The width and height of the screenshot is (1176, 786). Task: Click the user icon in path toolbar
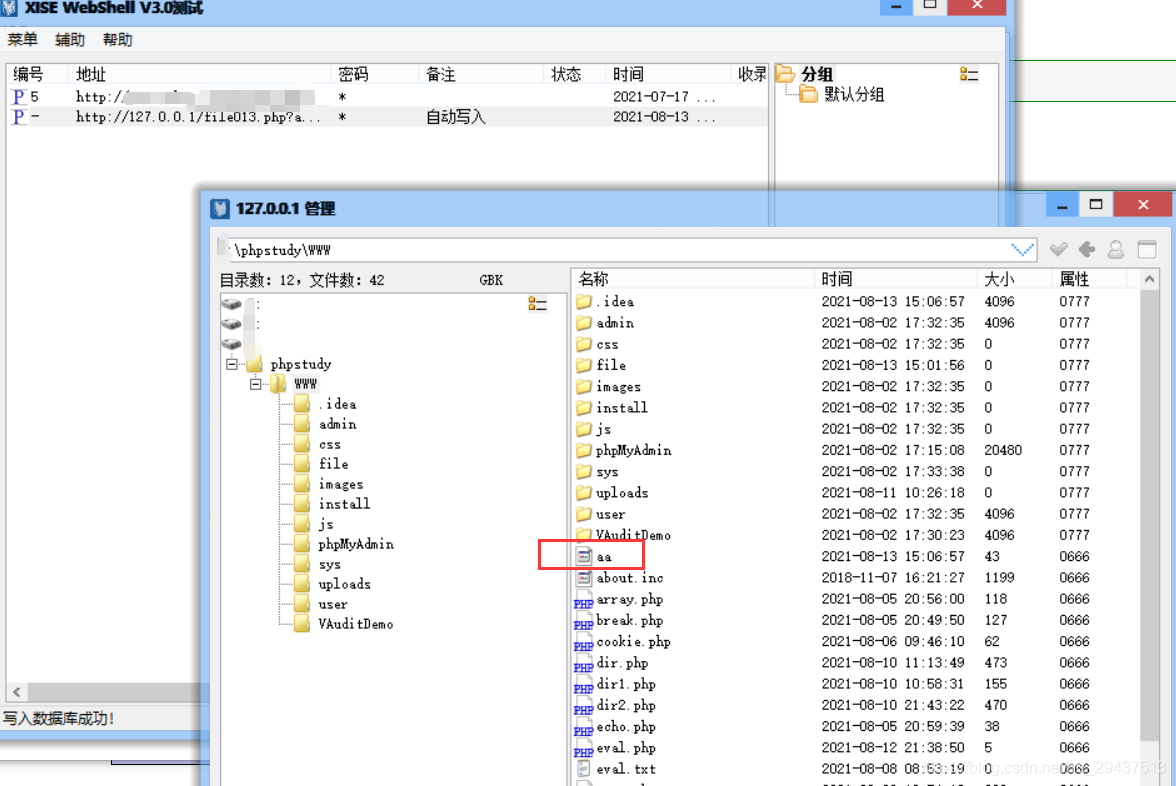pyautogui.click(x=1116, y=250)
